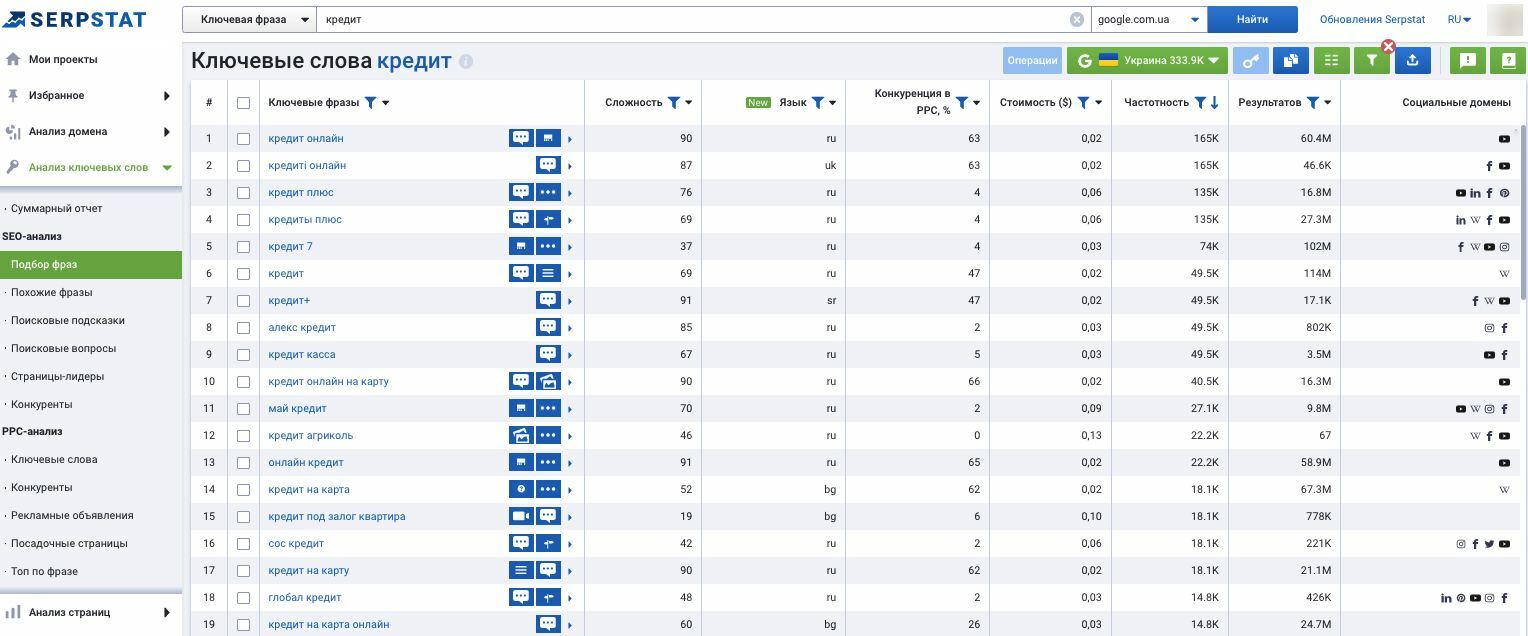This screenshot has width=1528, height=636.
Task: Click the copy to clipboard icon button
Action: pos(1290,60)
